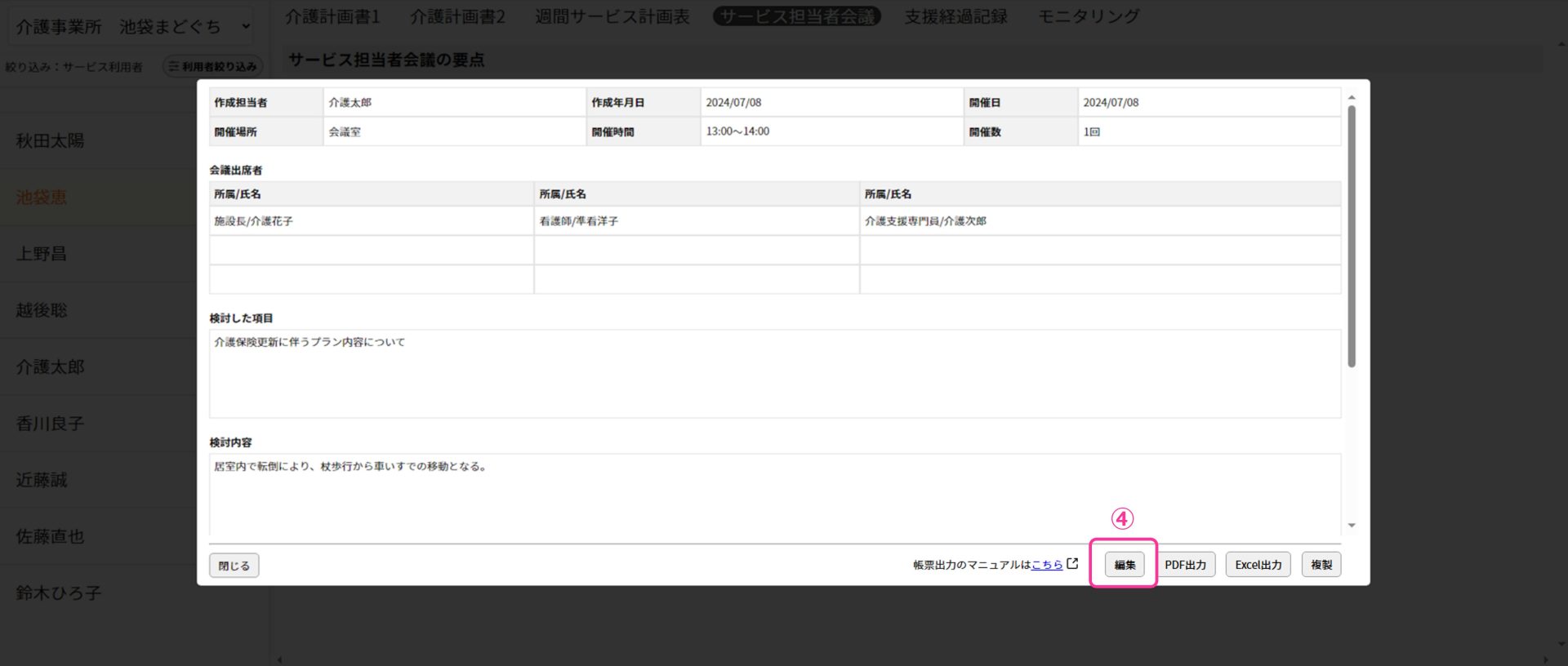Click the external link icon beside こちら
This screenshot has height=666, width=1568.
pos(1072,564)
